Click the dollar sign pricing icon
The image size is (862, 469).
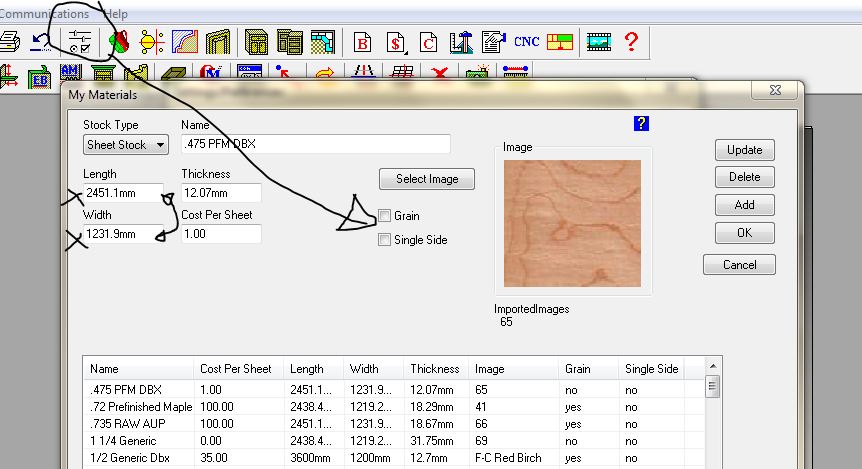396,42
